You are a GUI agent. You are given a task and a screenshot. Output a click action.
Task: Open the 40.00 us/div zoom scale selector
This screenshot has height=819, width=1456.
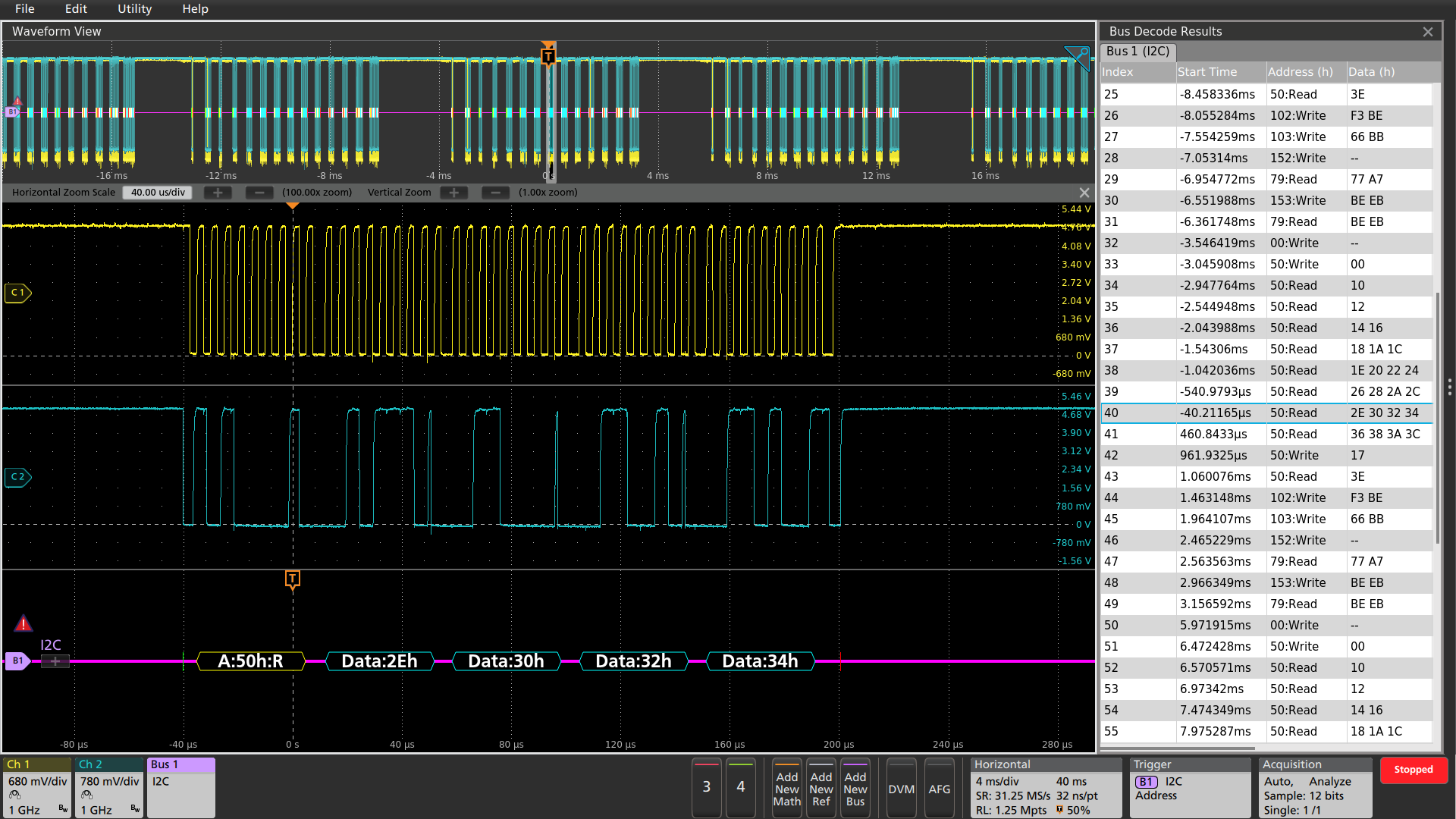click(157, 192)
